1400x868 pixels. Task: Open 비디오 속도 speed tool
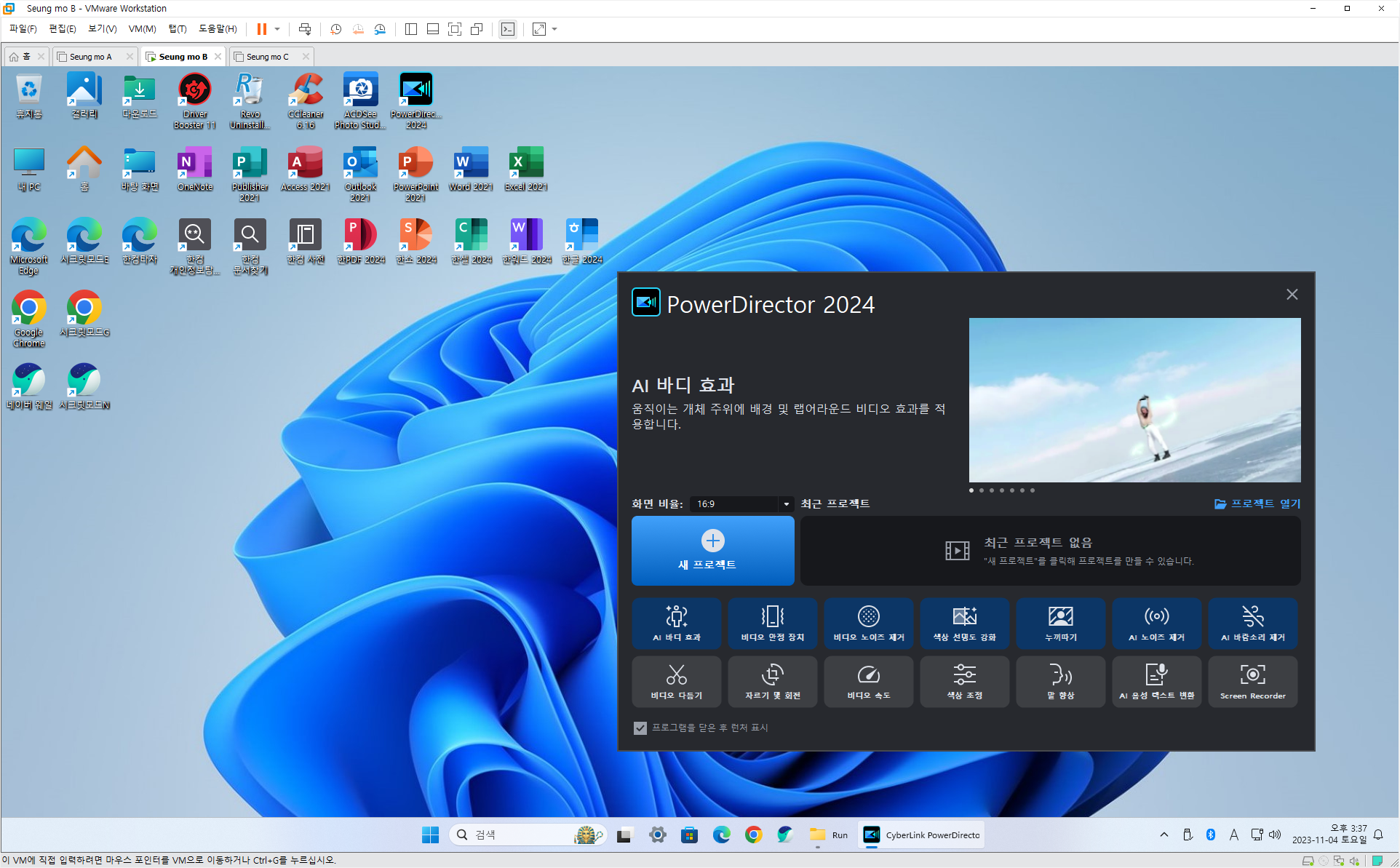(868, 682)
